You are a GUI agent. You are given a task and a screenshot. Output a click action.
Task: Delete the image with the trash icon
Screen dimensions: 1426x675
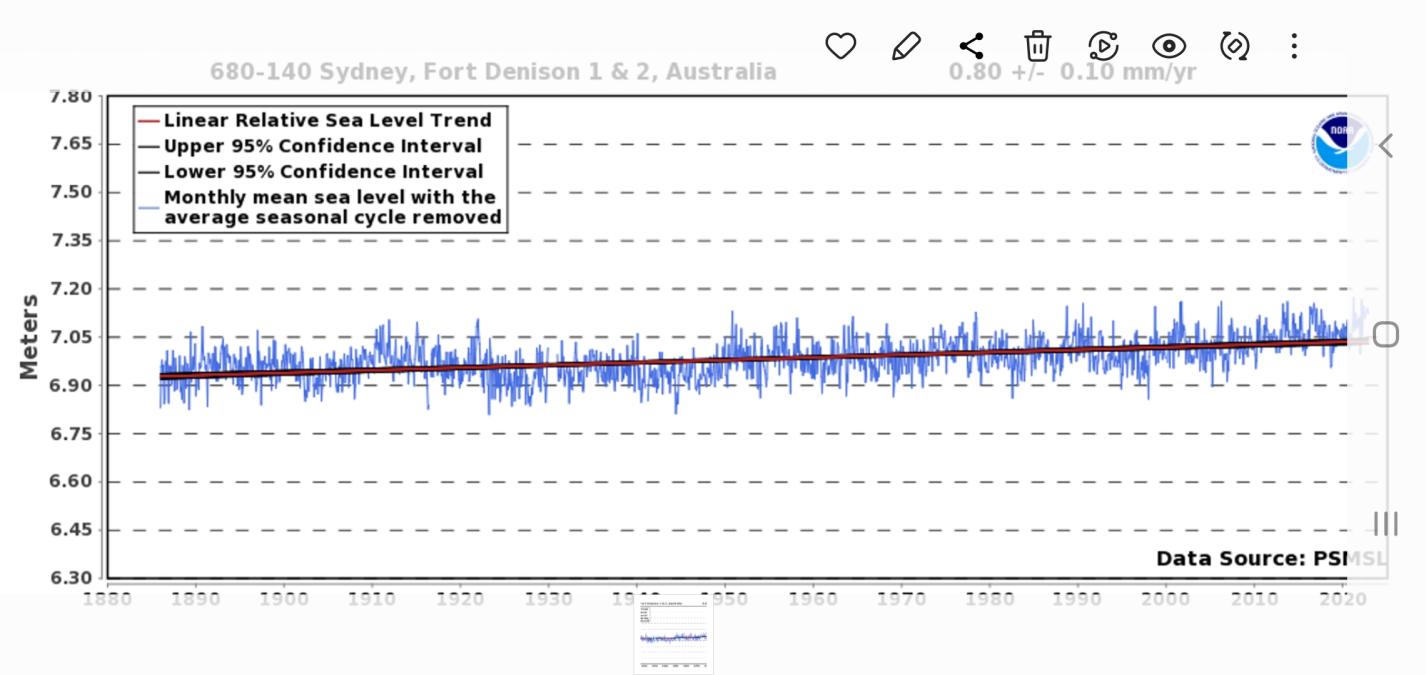pyautogui.click(x=1037, y=46)
